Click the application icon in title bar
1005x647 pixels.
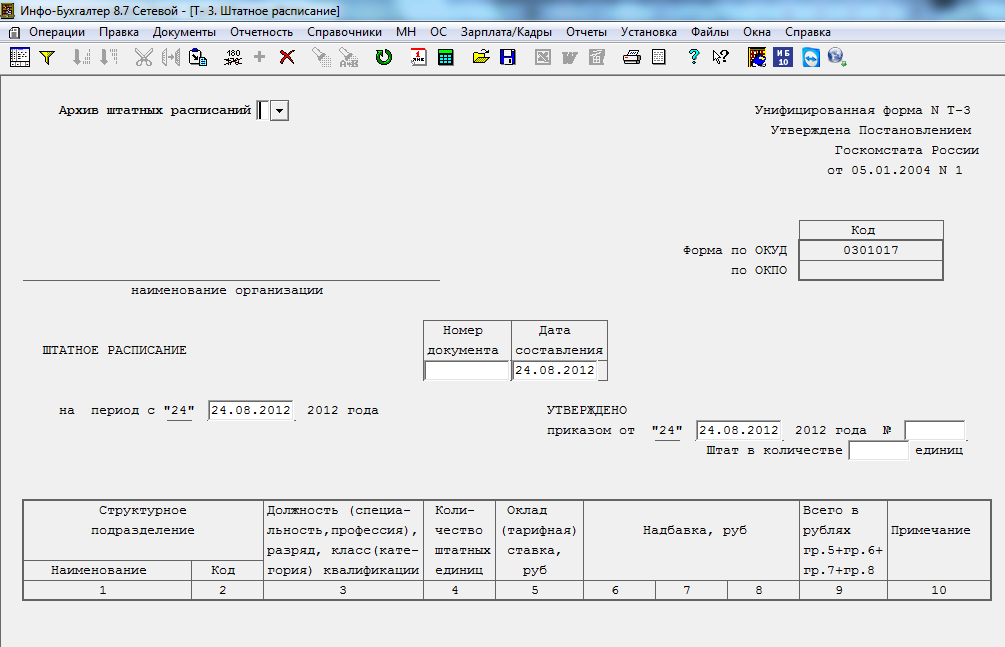8,10
